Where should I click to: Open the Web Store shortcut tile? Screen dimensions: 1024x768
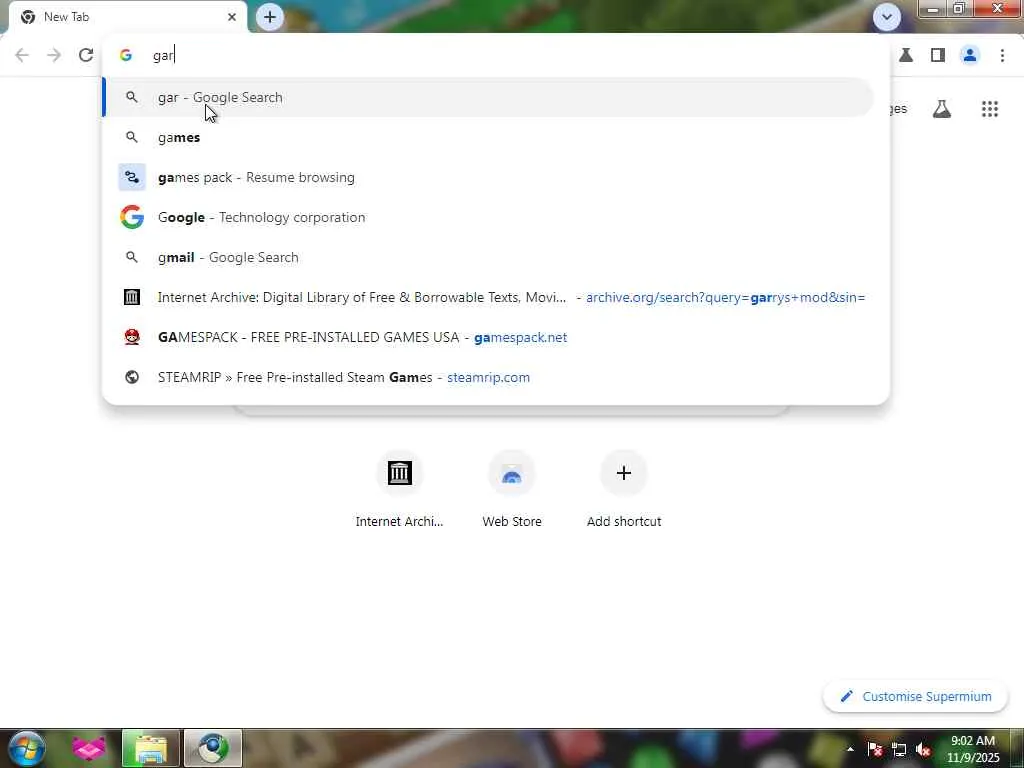tap(512, 490)
